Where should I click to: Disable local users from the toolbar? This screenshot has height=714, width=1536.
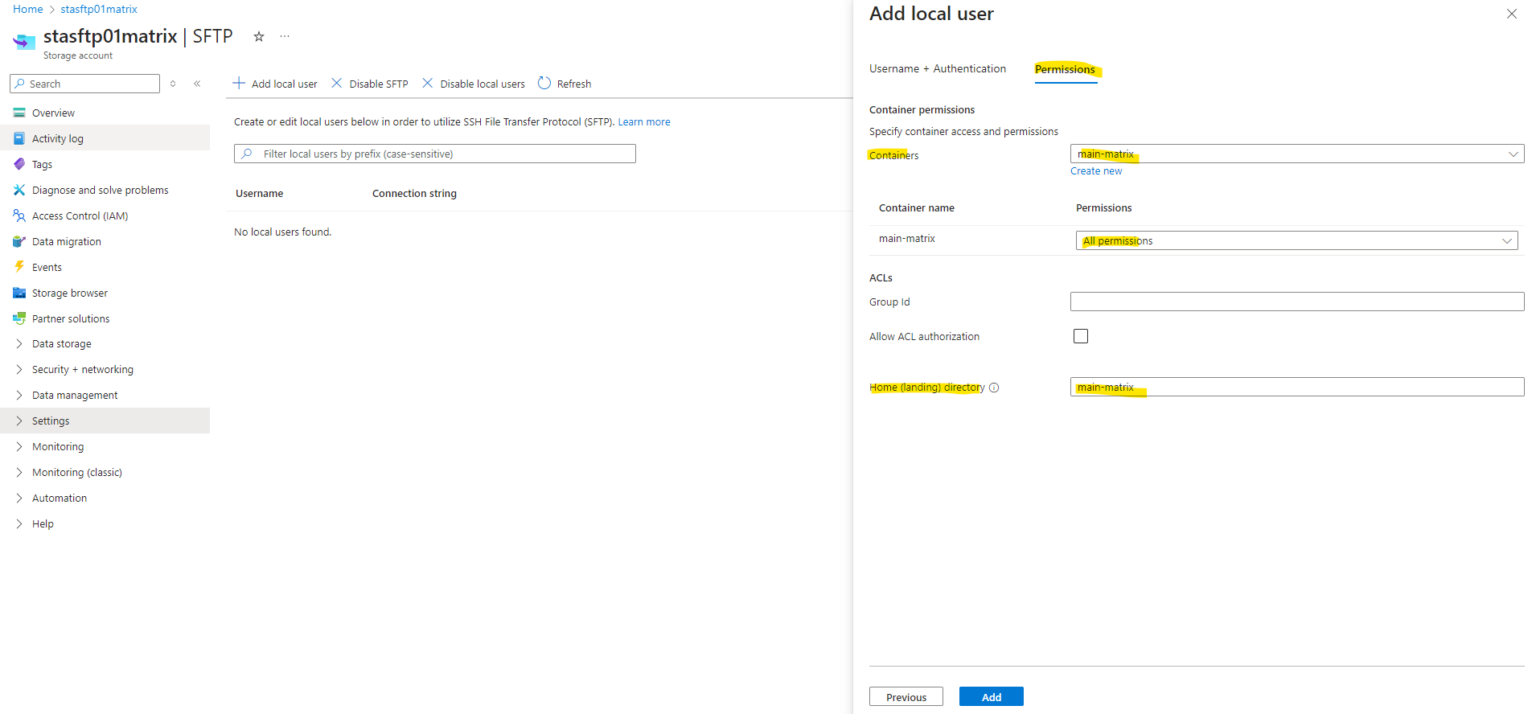(x=472, y=83)
